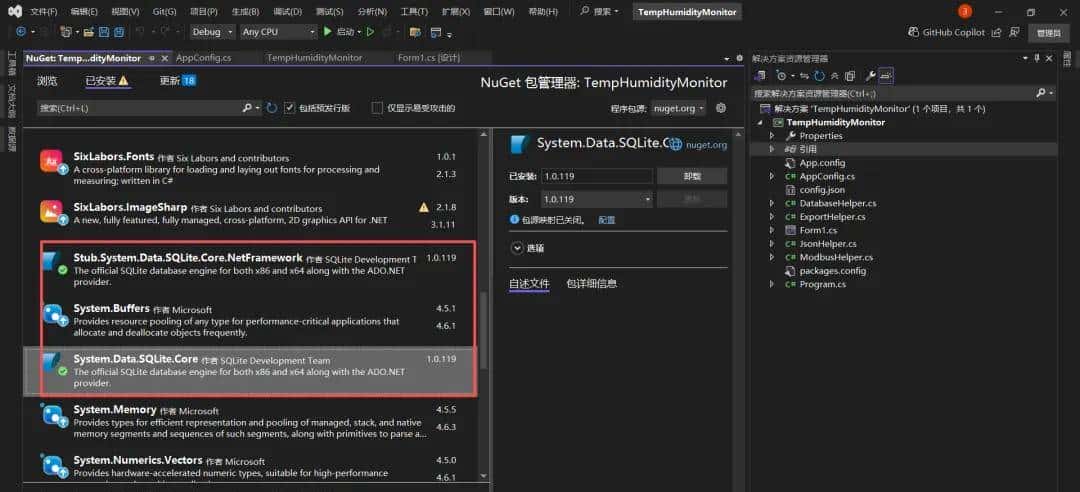Open the 版本 1.0.119 dropdown

pos(597,199)
